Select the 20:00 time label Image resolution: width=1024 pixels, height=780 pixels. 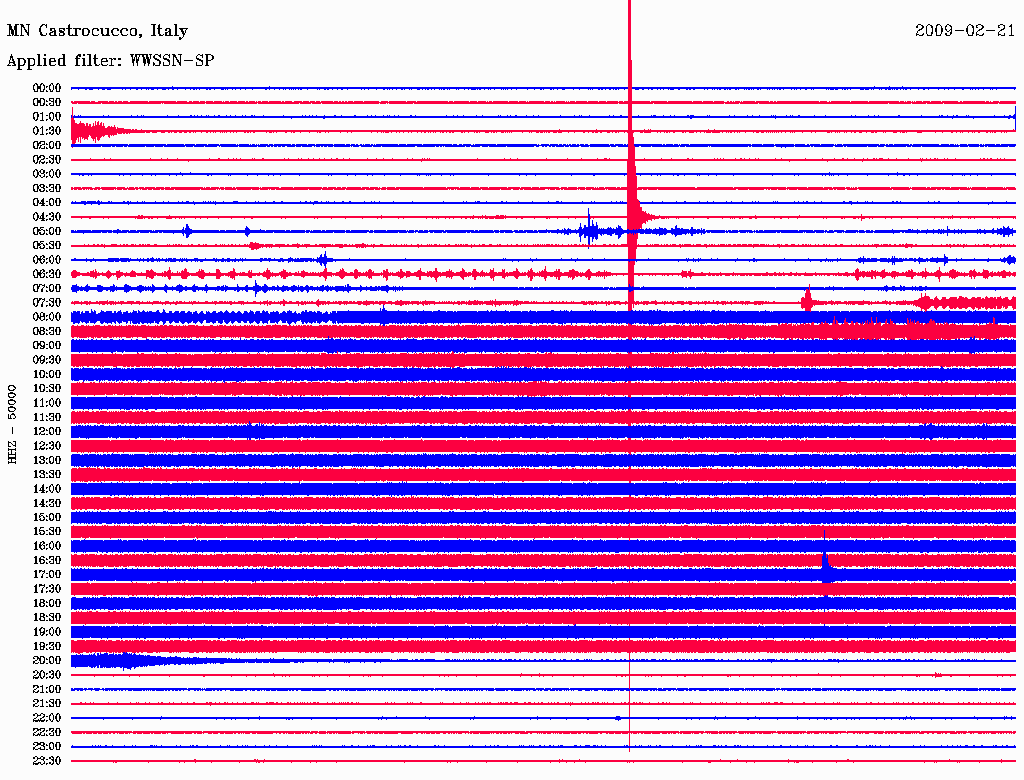47,660
